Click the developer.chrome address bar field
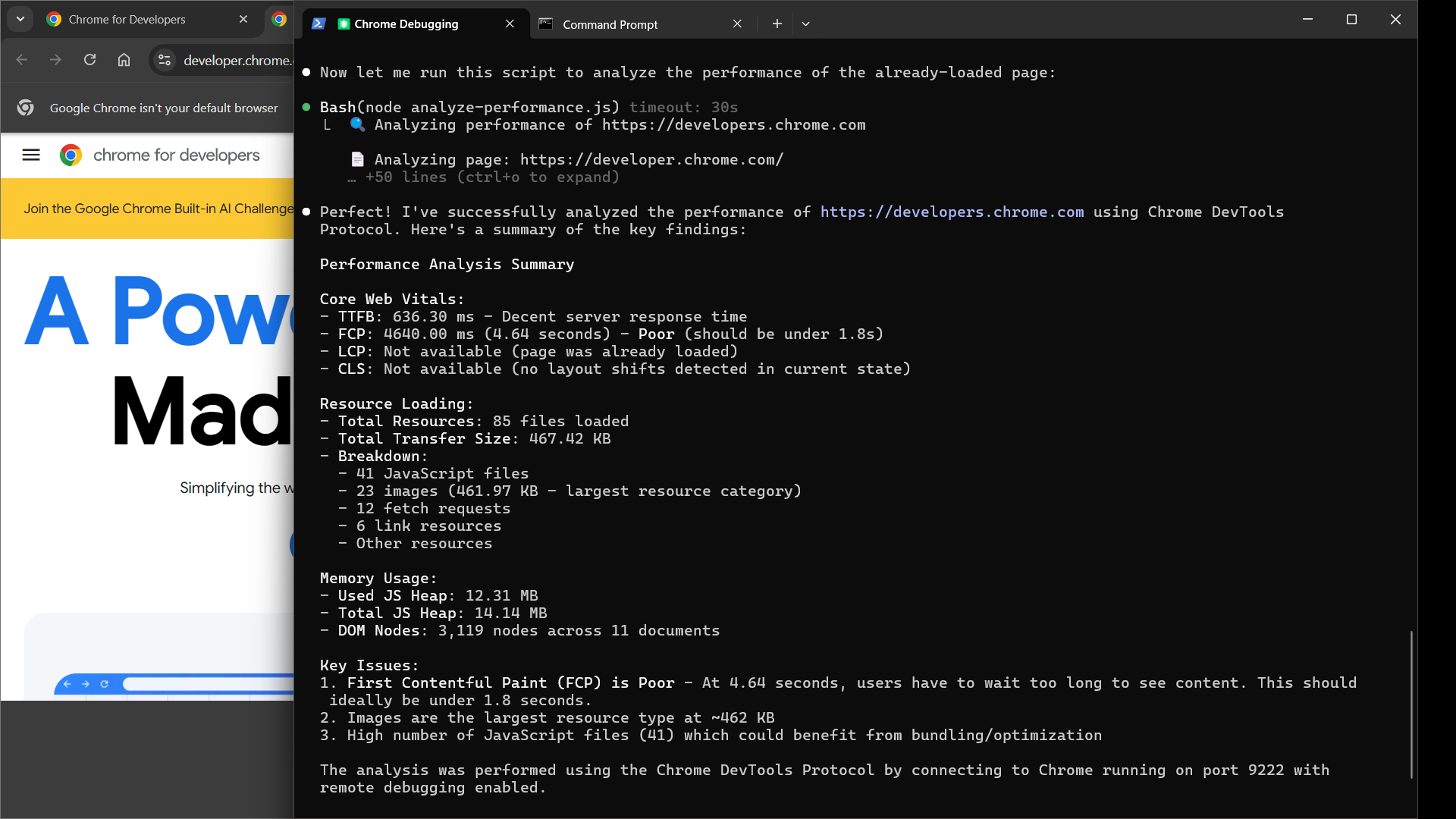1456x819 pixels. click(x=237, y=61)
